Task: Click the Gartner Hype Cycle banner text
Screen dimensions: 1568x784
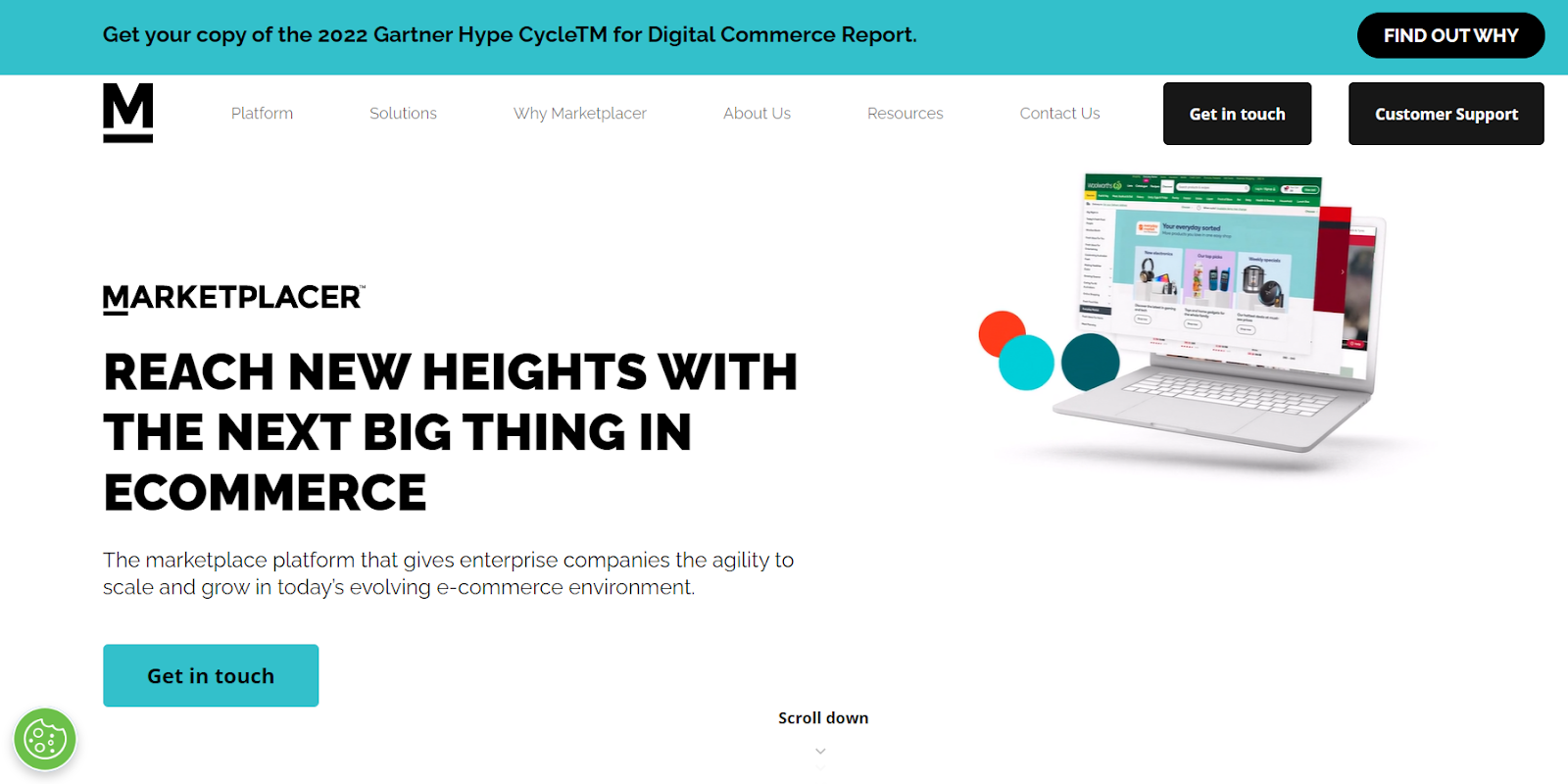Action: click(510, 35)
